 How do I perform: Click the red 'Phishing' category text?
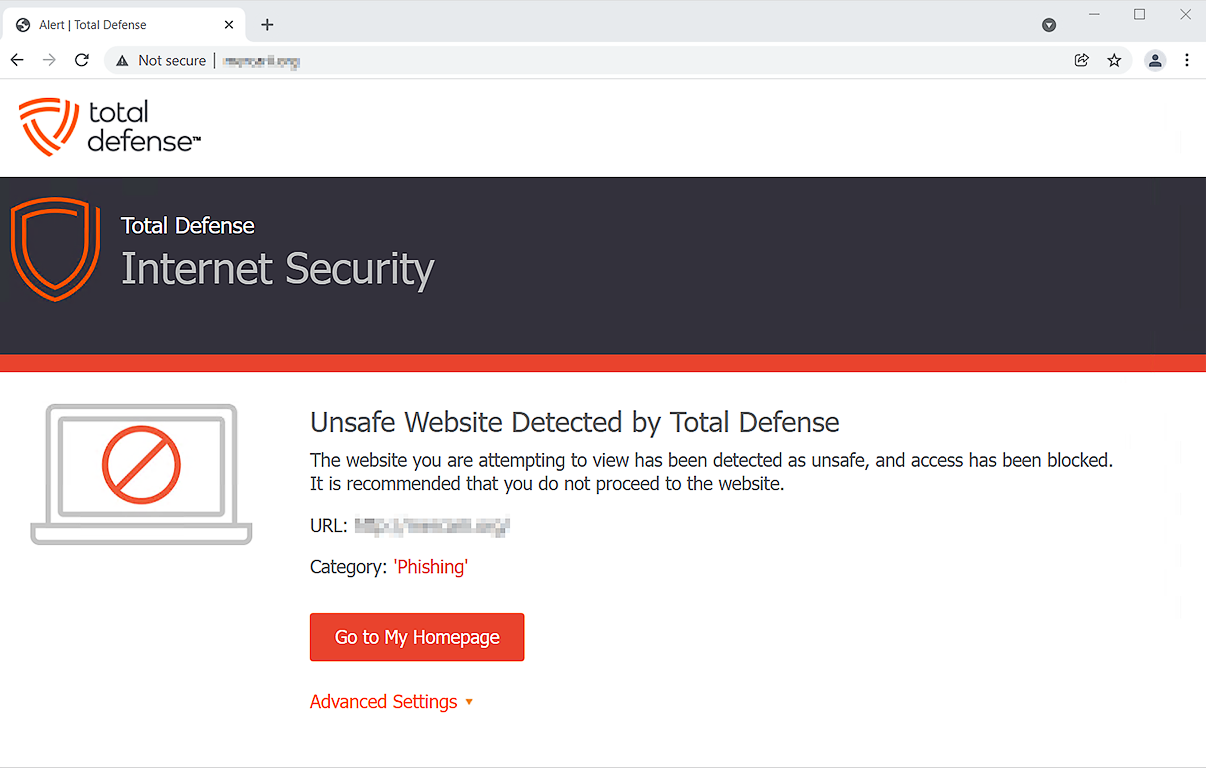(x=430, y=566)
